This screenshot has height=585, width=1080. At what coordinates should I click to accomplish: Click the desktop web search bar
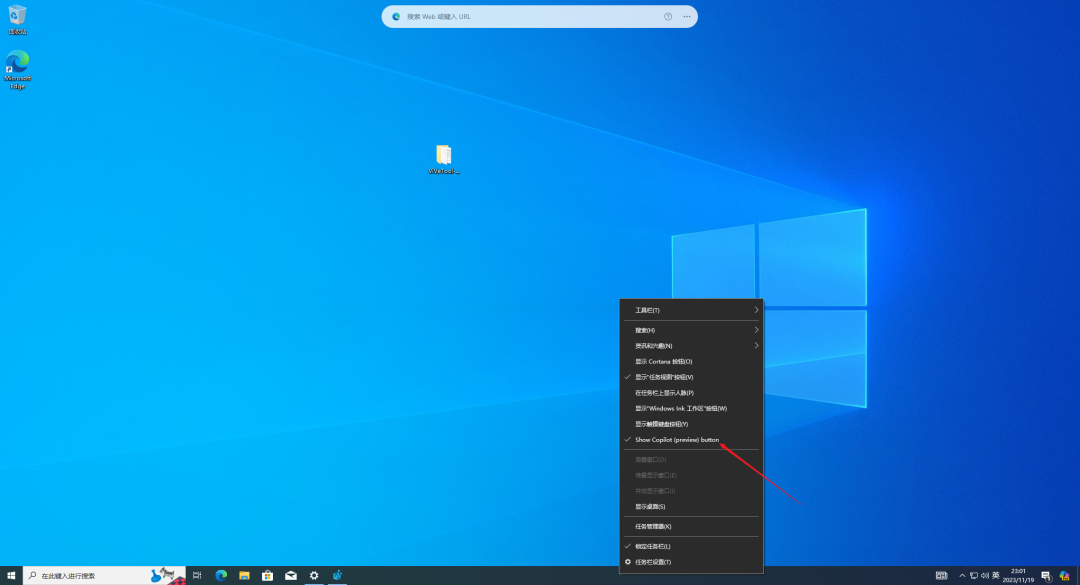[x=539, y=17]
